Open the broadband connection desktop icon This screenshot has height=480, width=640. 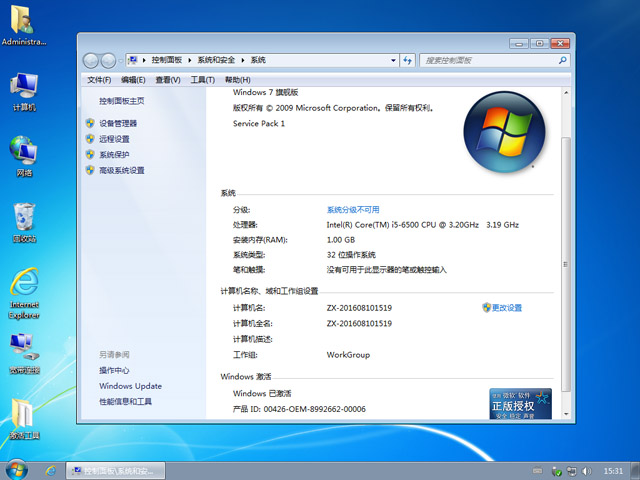24,354
